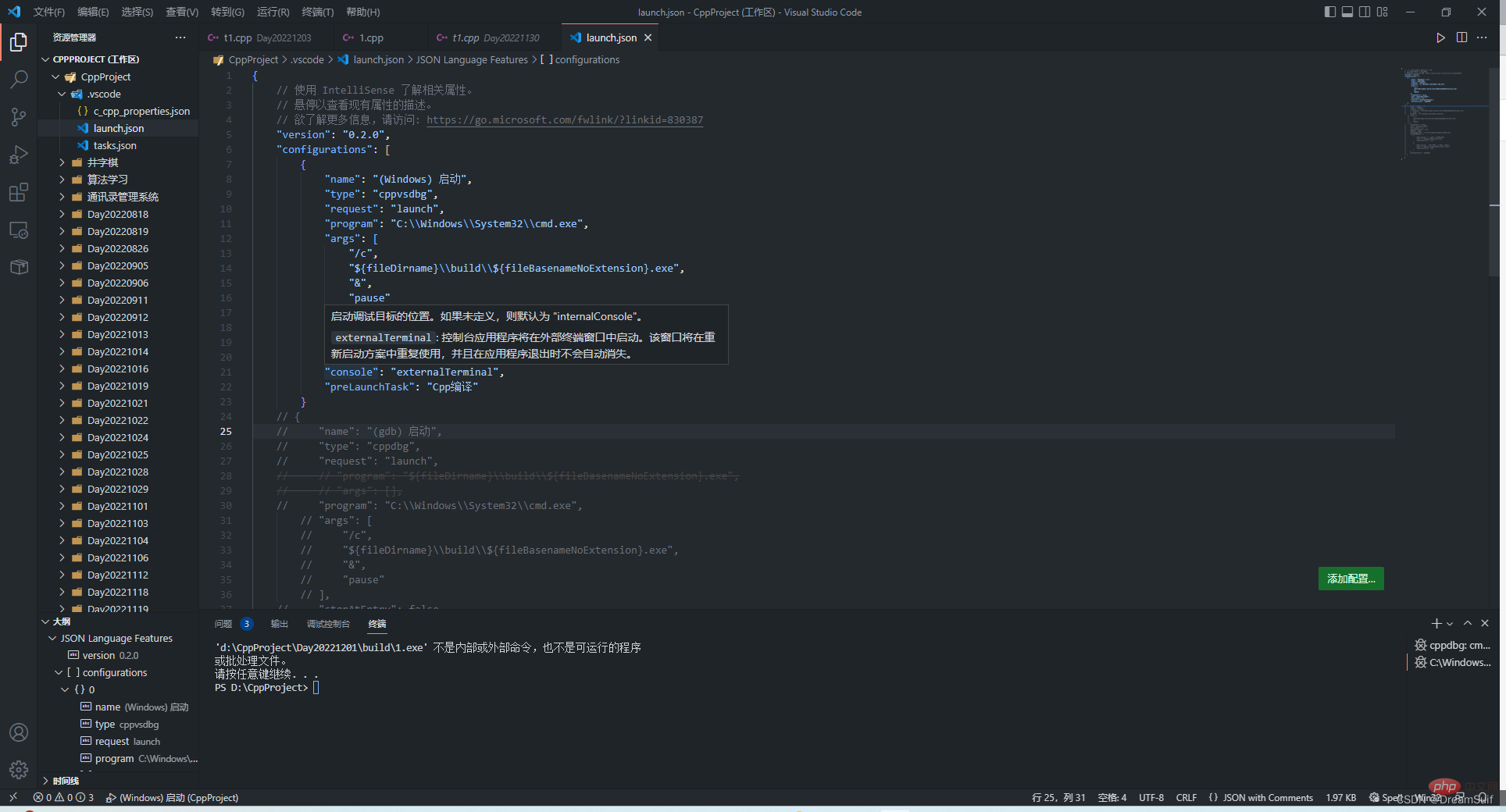This screenshot has height=812, width=1506.
Task: Click the 行 25, 列 31 cursor position
Action: pyautogui.click(x=1058, y=797)
